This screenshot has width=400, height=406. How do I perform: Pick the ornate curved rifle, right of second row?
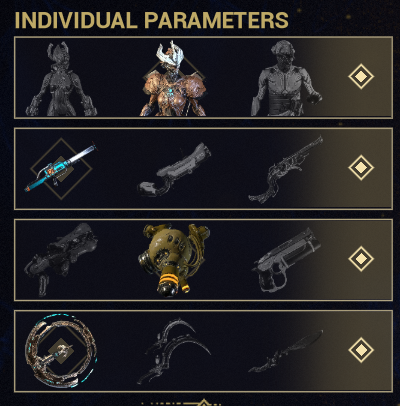pos(285,169)
